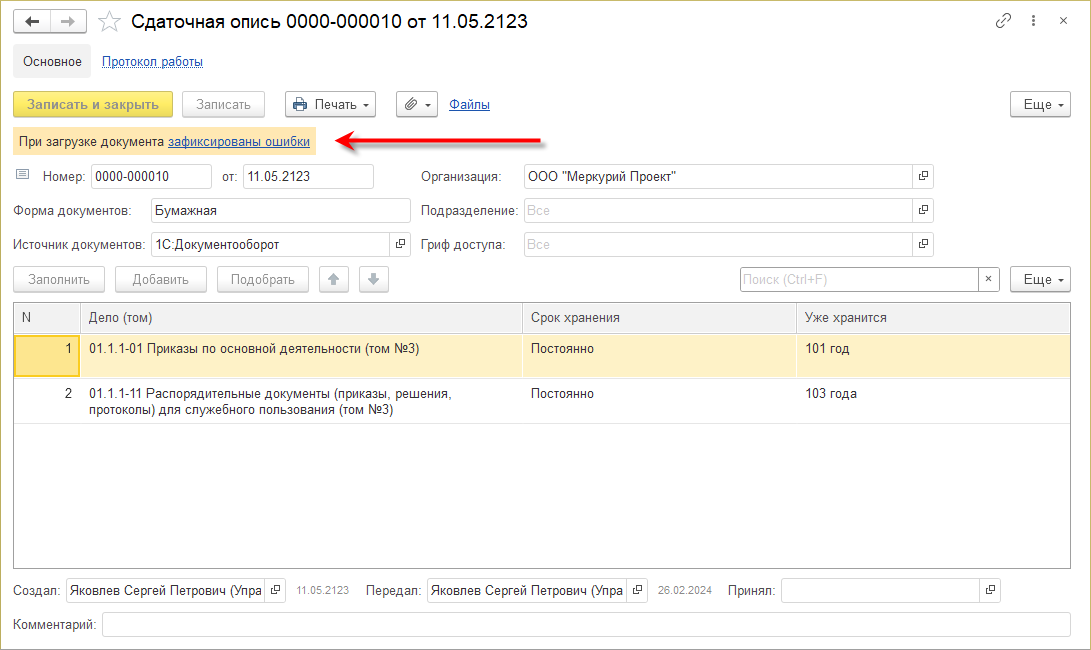Sort by Срок хранения column header
1091x650 pixels.
point(659,317)
